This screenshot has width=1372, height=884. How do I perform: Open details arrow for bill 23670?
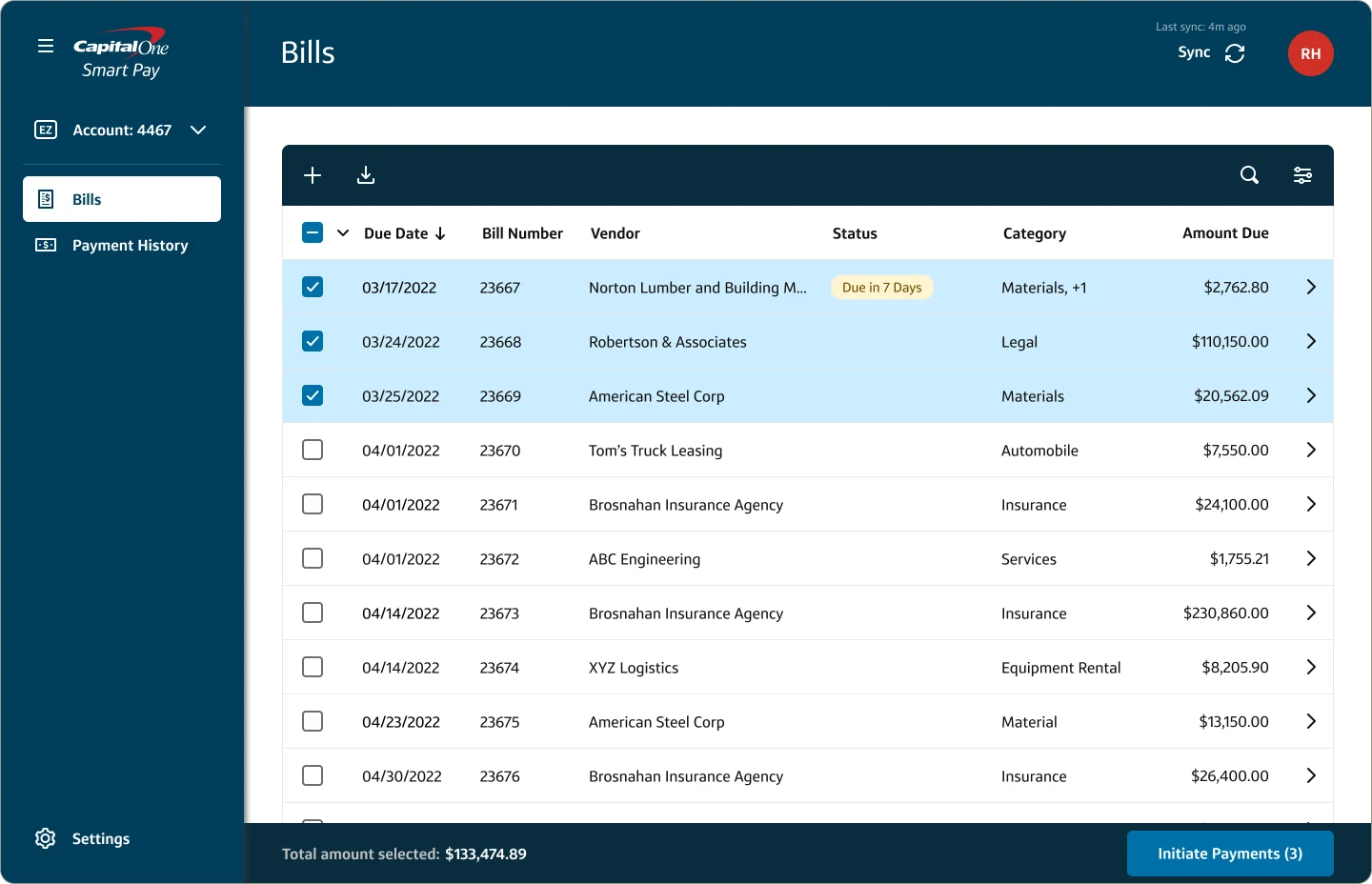pos(1311,450)
